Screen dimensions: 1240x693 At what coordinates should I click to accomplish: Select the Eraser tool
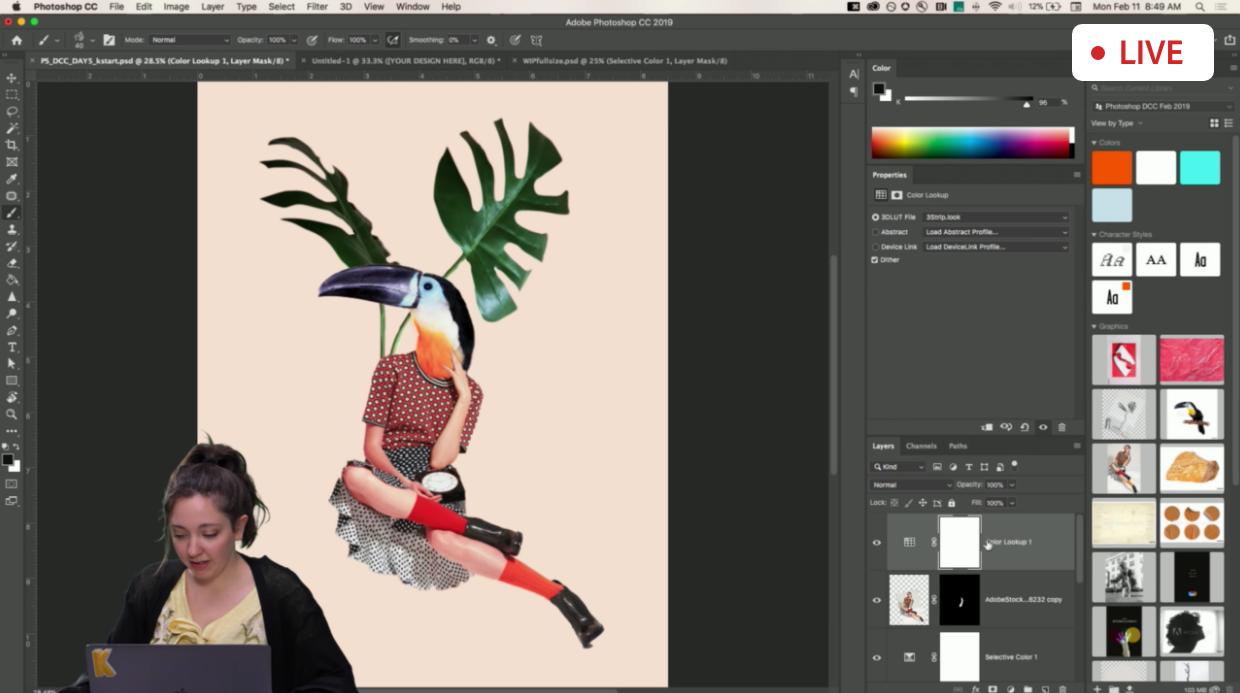pyautogui.click(x=12, y=263)
